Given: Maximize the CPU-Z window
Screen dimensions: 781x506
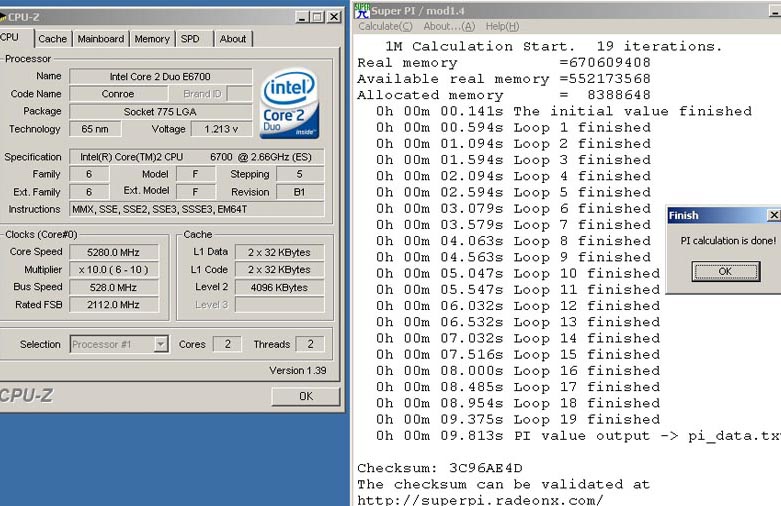Looking at the screenshot, I should click(x=317, y=17).
